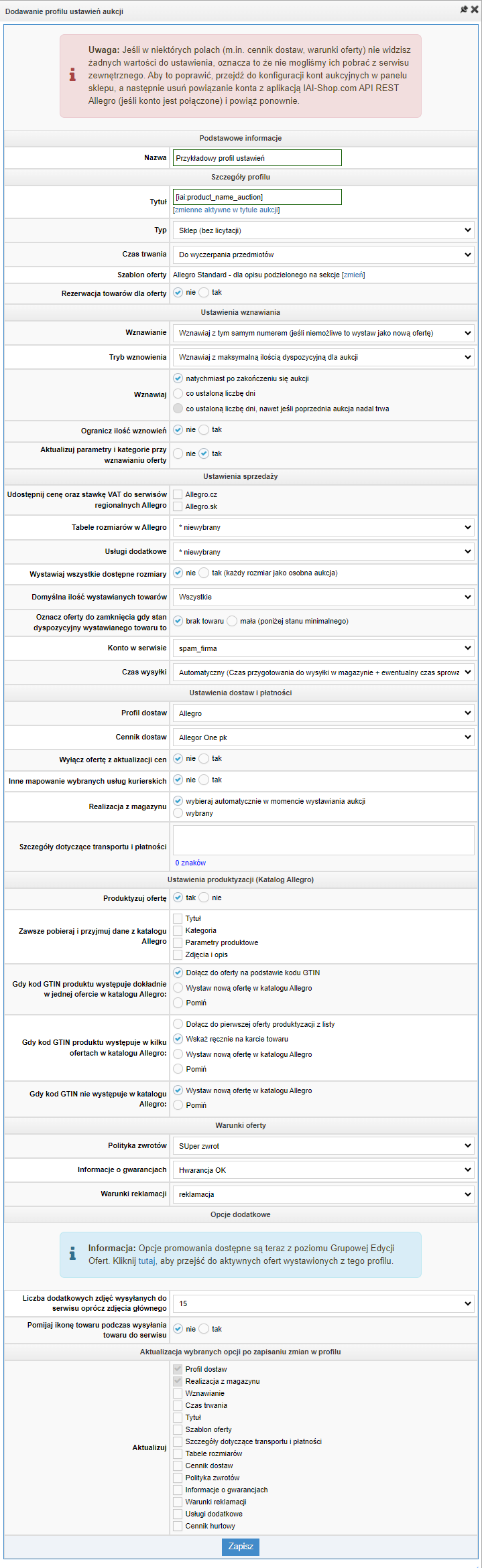
Task: Open the Polityka zwrotów dropdown
Action: point(324,1146)
